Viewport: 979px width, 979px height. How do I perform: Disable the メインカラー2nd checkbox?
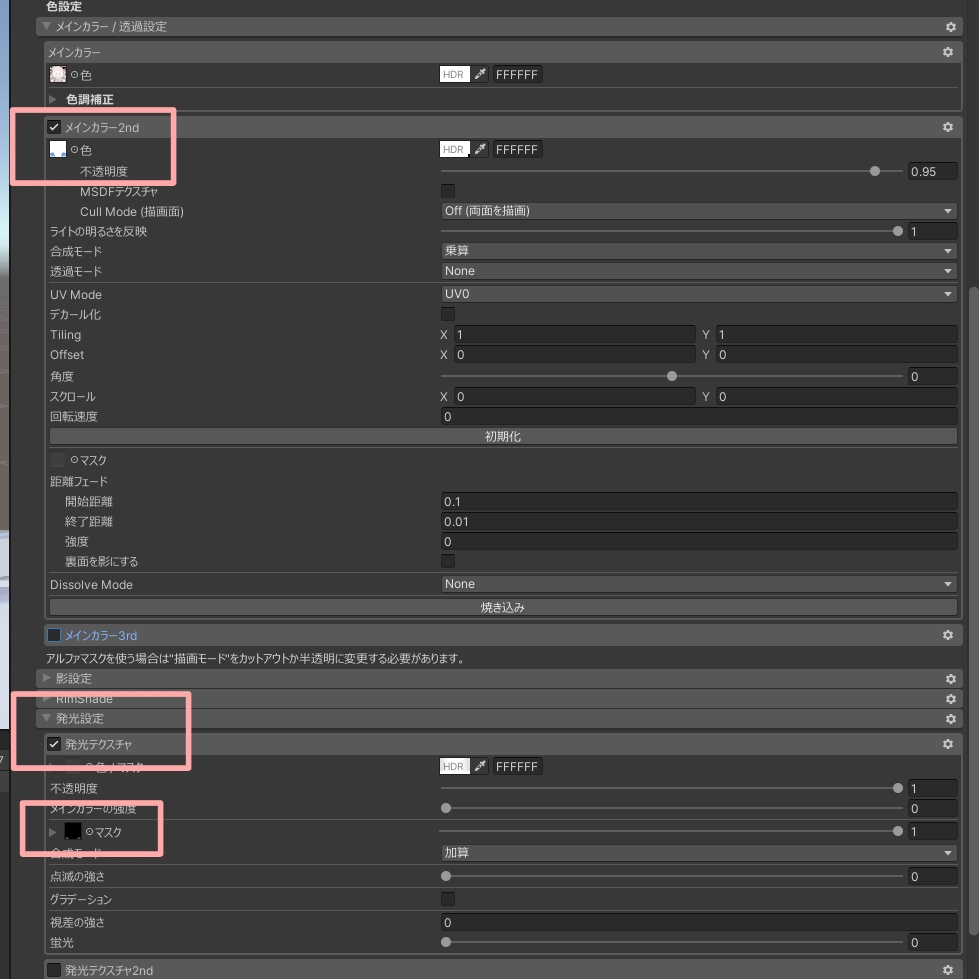54,127
